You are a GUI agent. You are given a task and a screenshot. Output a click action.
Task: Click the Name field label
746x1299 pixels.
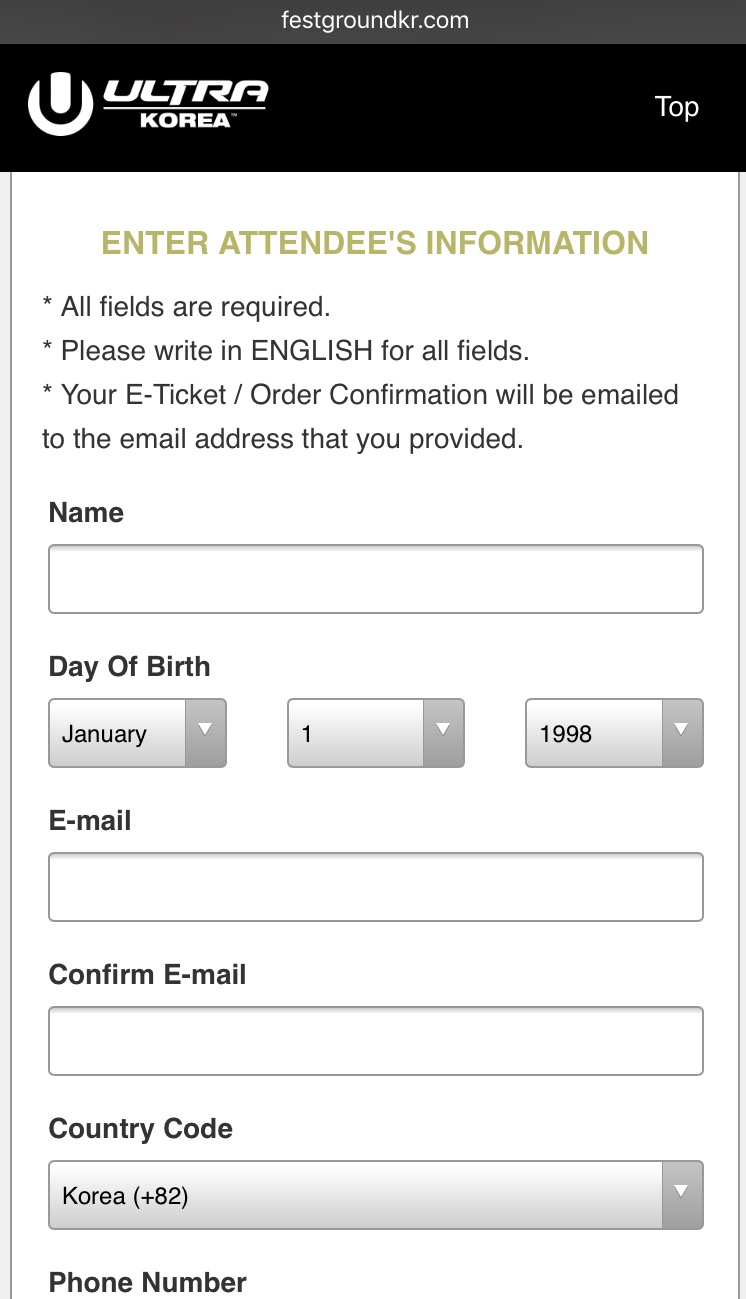[86, 513]
